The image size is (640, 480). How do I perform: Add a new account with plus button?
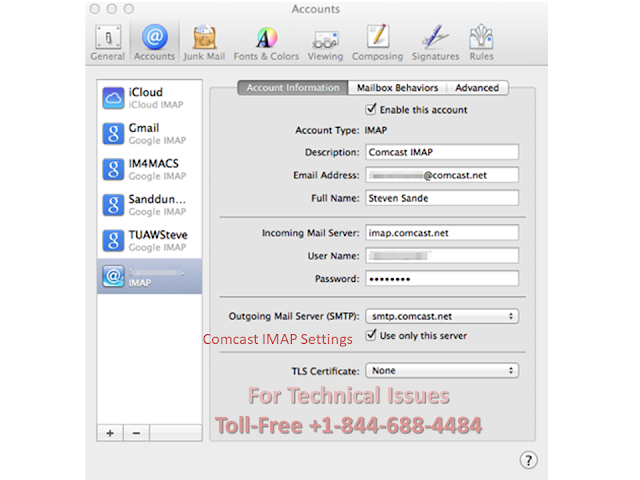[x=110, y=433]
